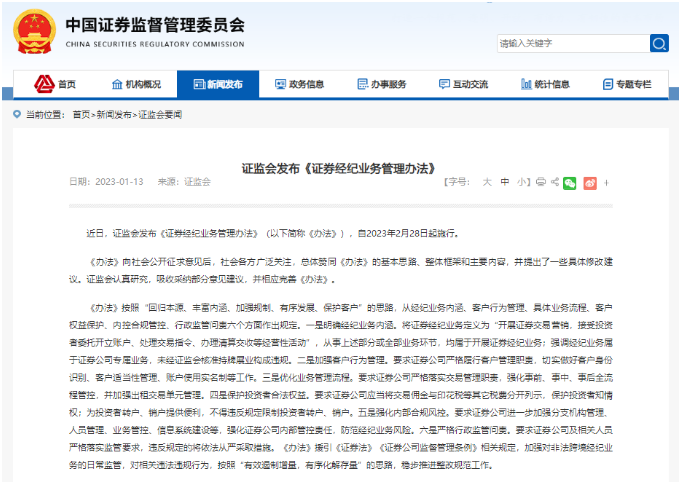
Task: Click the monitor icon beside 政务信息
Action: pyautogui.click(x=281, y=84)
